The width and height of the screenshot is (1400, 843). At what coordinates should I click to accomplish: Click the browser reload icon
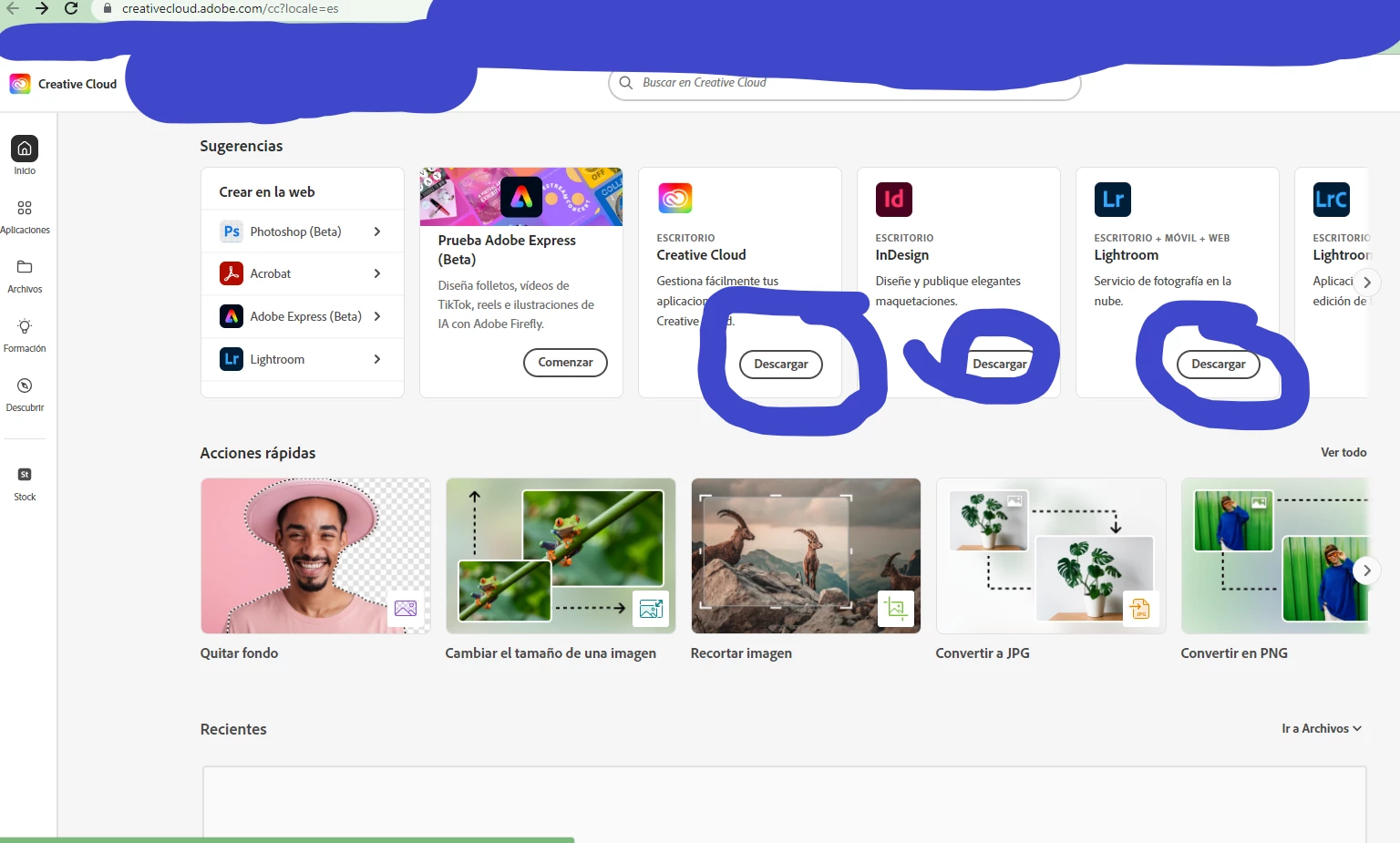click(x=71, y=8)
